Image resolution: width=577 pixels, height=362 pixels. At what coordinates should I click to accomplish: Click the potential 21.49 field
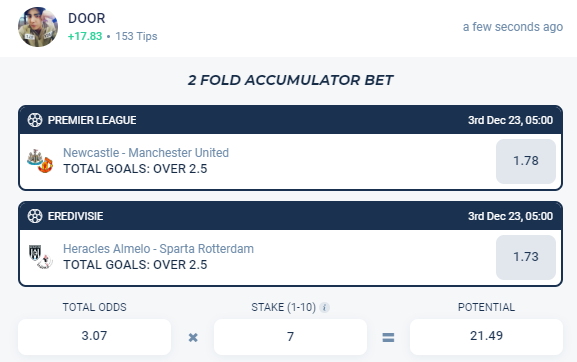pyautogui.click(x=486, y=337)
